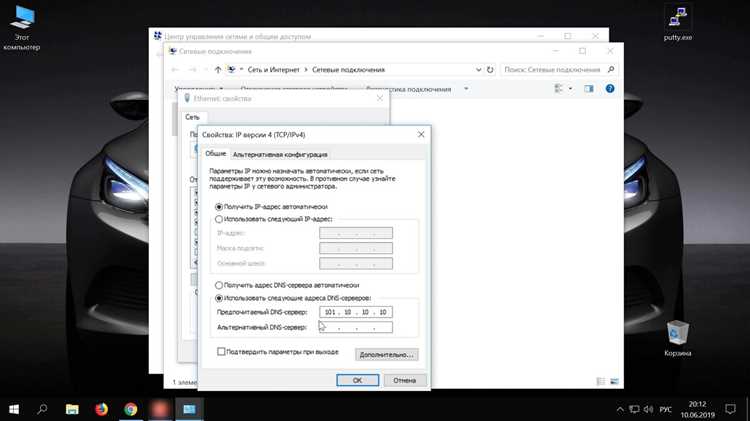
Task: Select the Общие tab
Action: 215,154
